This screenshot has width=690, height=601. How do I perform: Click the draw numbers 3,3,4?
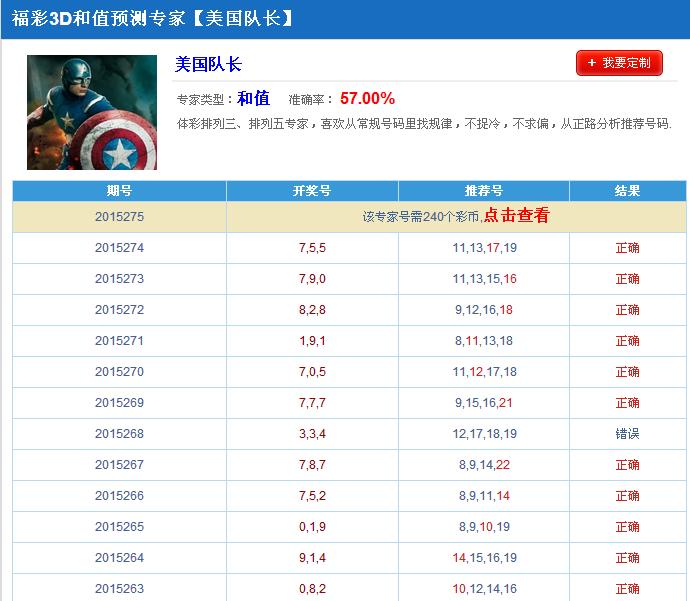(312, 434)
